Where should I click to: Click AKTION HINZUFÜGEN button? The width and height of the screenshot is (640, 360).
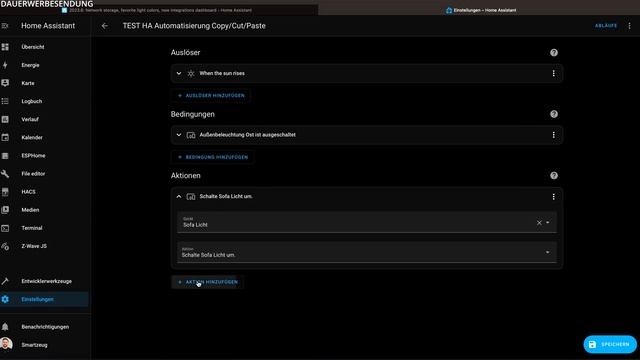(208, 282)
